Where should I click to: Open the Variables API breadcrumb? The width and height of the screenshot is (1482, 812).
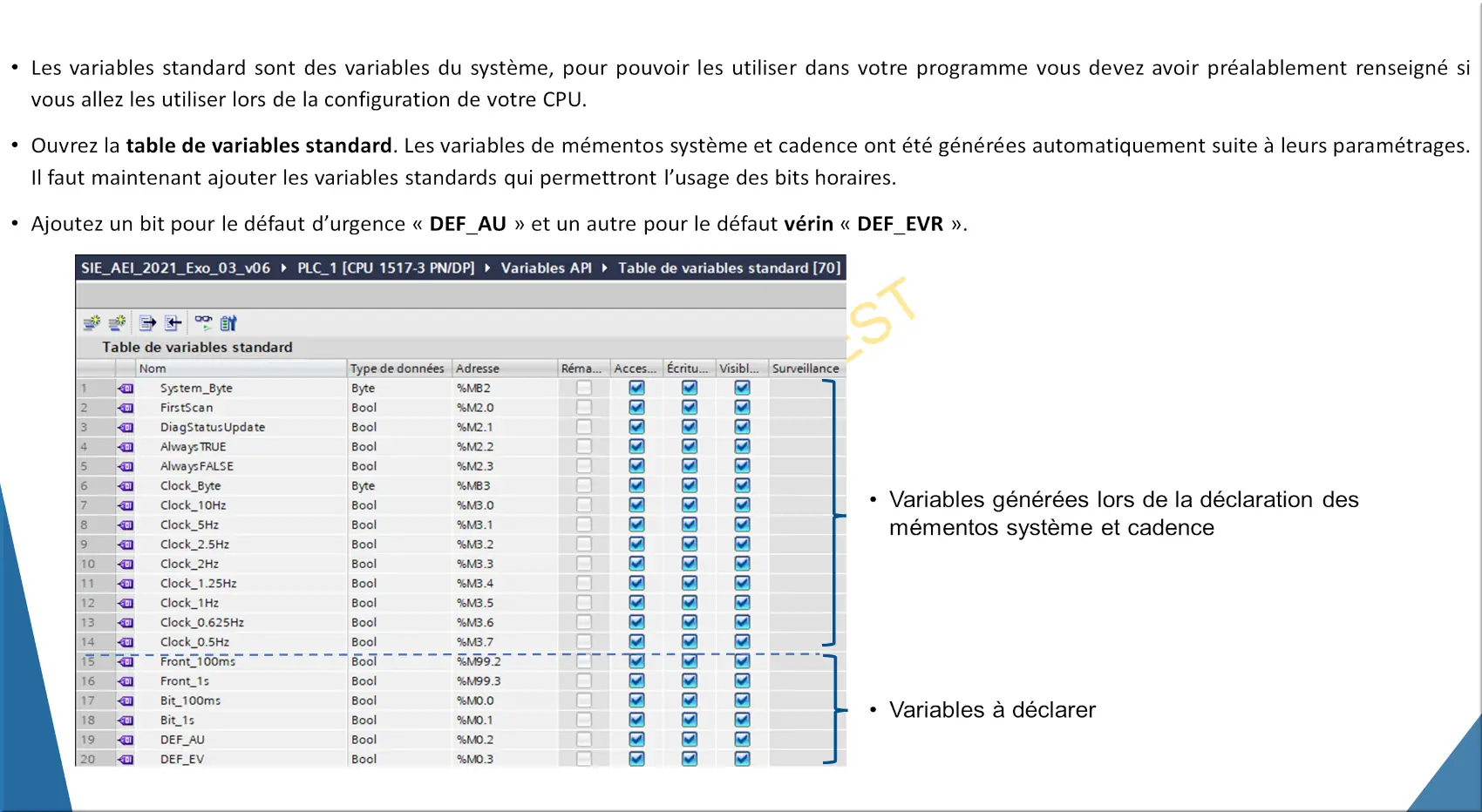pyautogui.click(x=546, y=268)
